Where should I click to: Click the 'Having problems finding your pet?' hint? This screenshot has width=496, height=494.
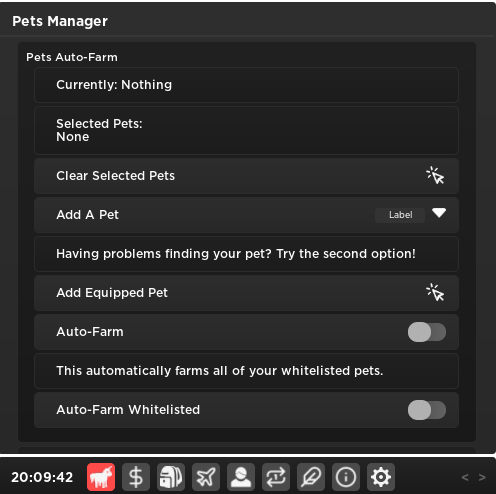click(236, 254)
